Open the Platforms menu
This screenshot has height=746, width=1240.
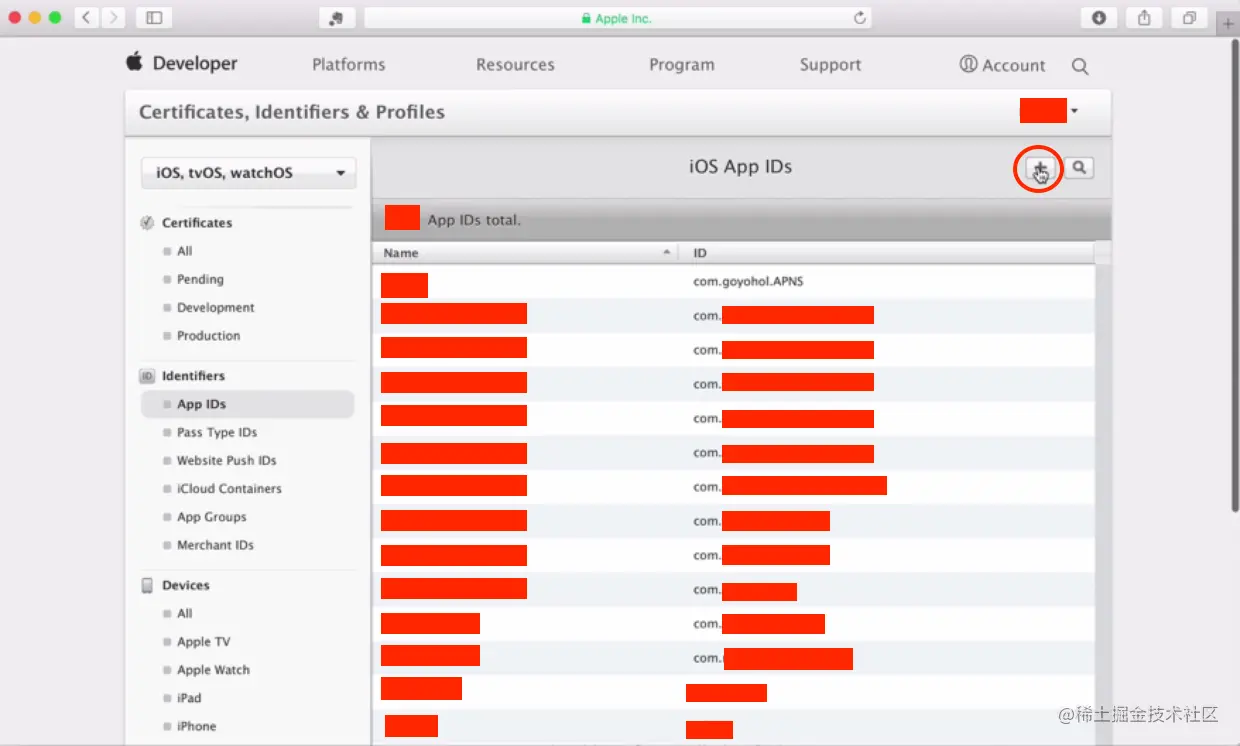point(348,65)
